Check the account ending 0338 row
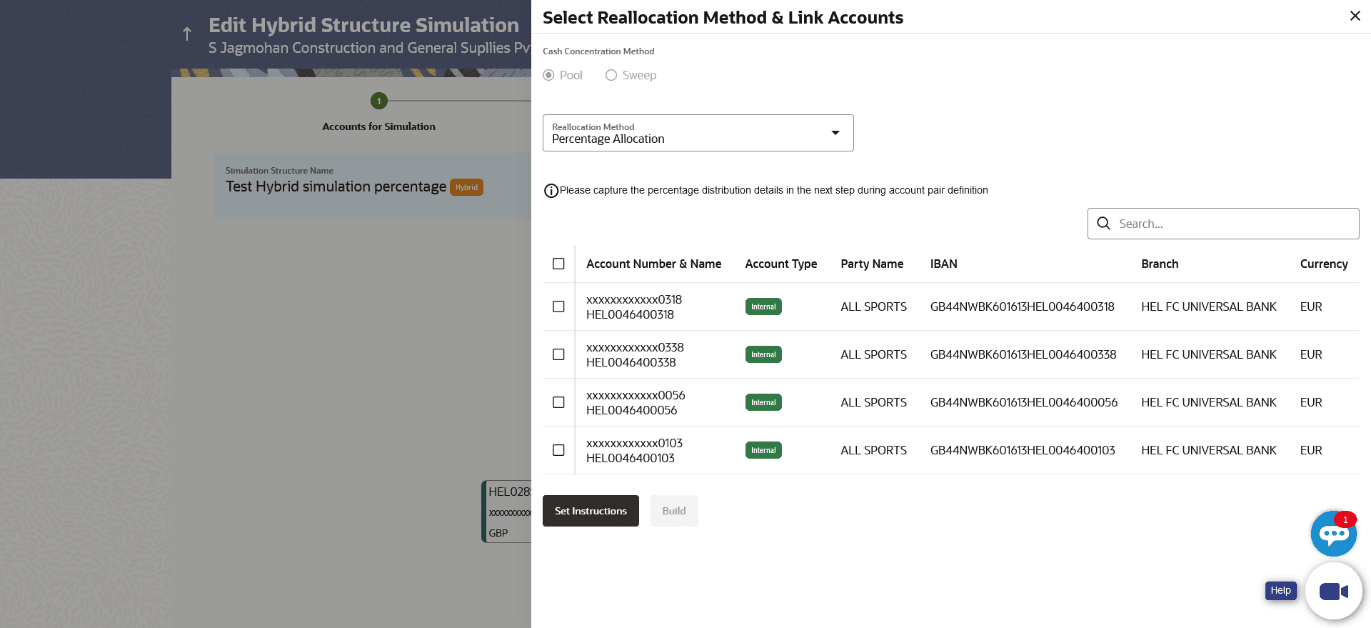 pyautogui.click(x=558, y=354)
